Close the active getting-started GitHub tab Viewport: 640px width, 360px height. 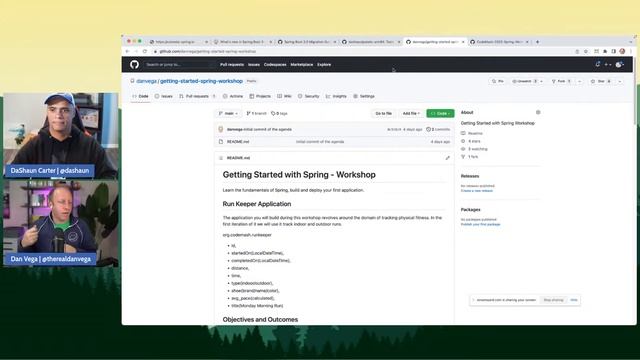point(463,42)
